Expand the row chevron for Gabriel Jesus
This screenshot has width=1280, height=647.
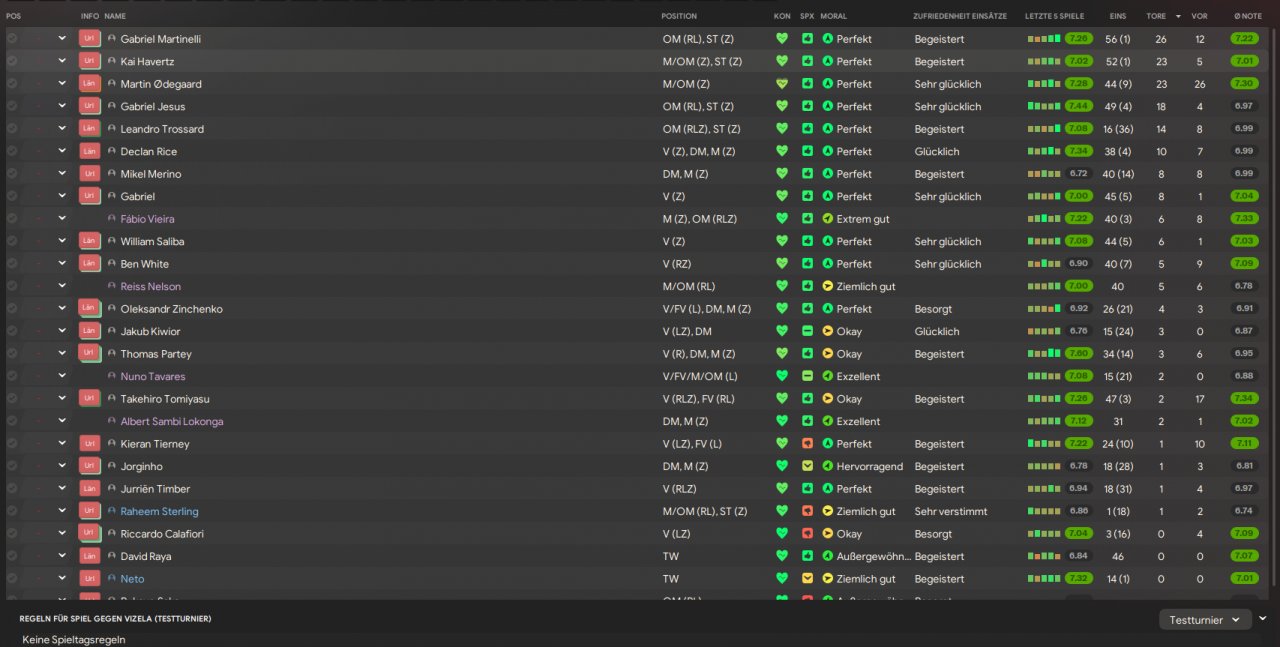click(x=62, y=106)
